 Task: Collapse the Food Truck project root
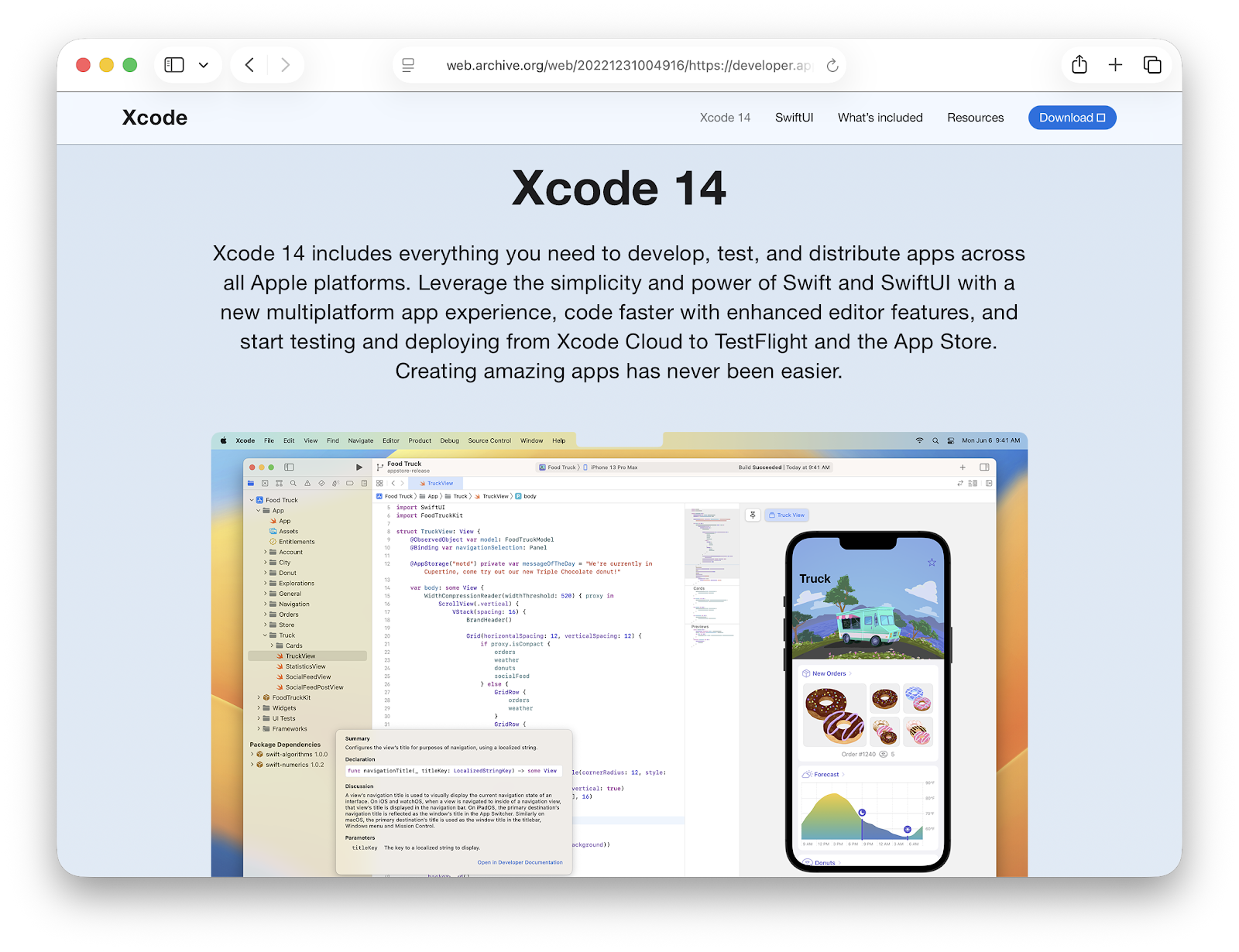coord(252,500)
